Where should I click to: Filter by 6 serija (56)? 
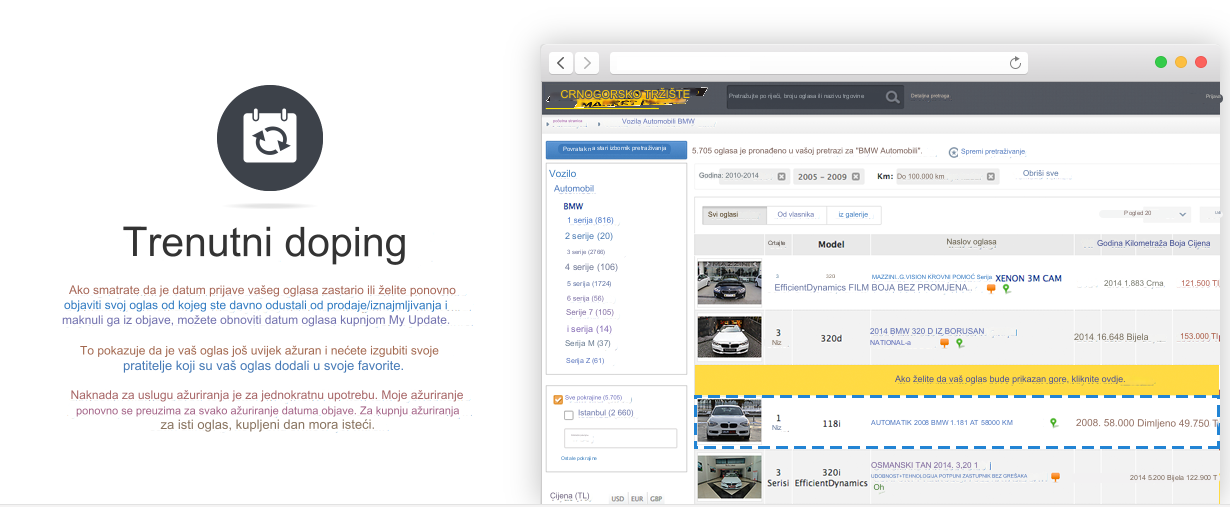(586, 298)
